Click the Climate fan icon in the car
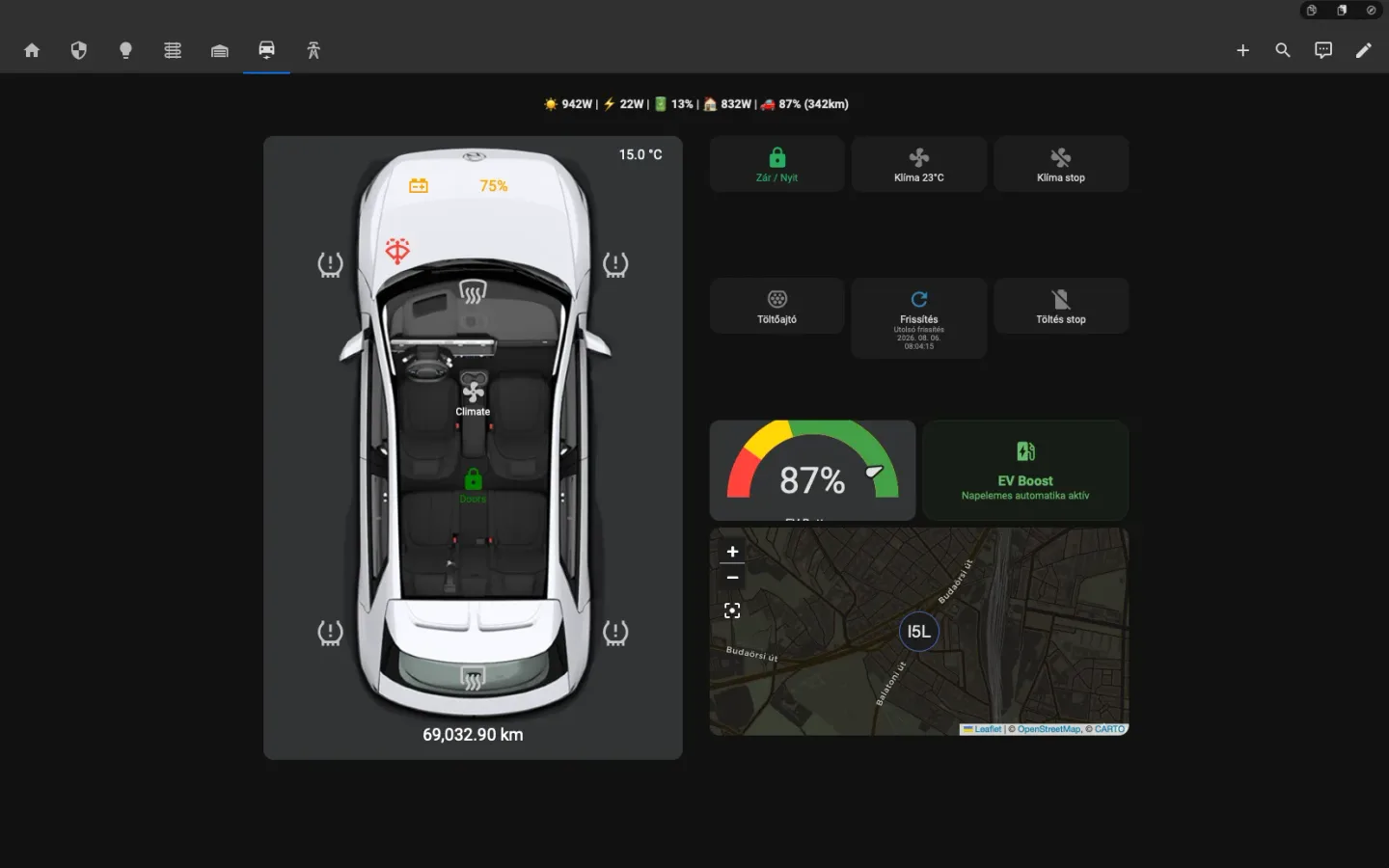 pyautogui.click(x=473, y=392)
